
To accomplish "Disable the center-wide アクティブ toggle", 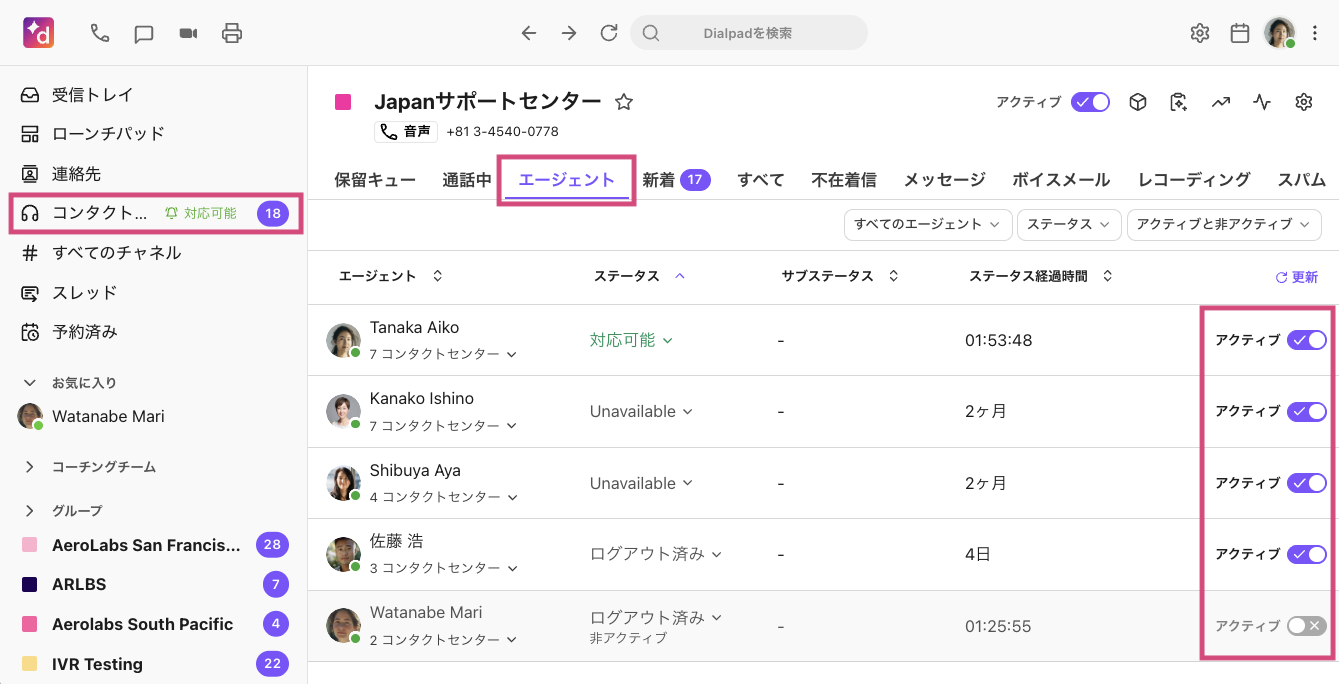I will (x=1090, y=101).
